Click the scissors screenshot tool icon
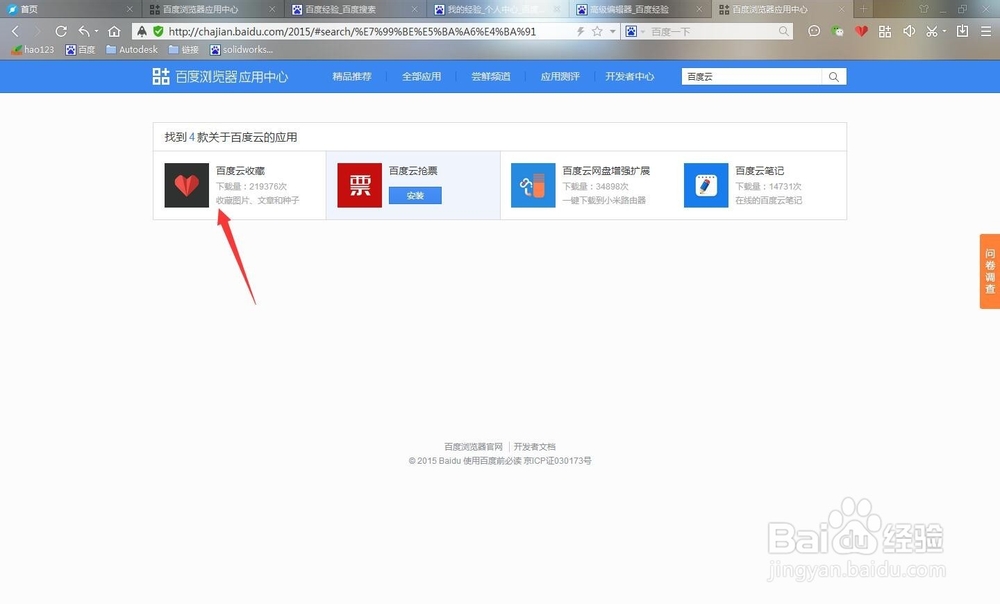The height and width of the screenshot is (604, 1000). pos(931,31)
